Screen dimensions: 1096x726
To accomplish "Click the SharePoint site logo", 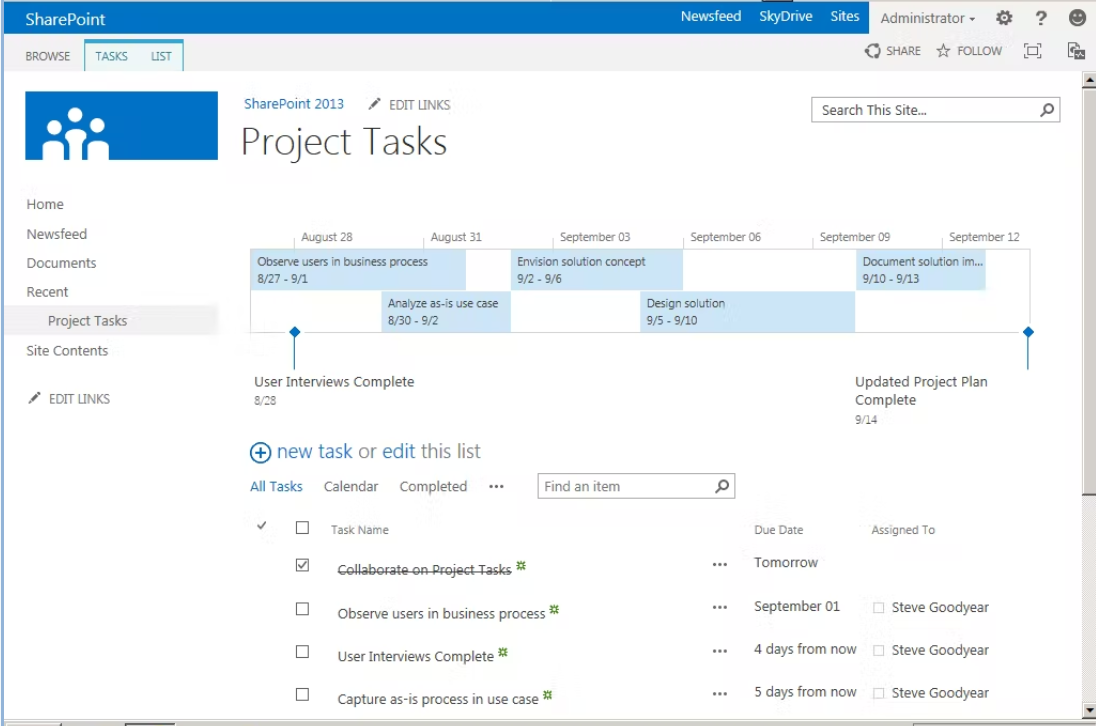I will [122, 126].
